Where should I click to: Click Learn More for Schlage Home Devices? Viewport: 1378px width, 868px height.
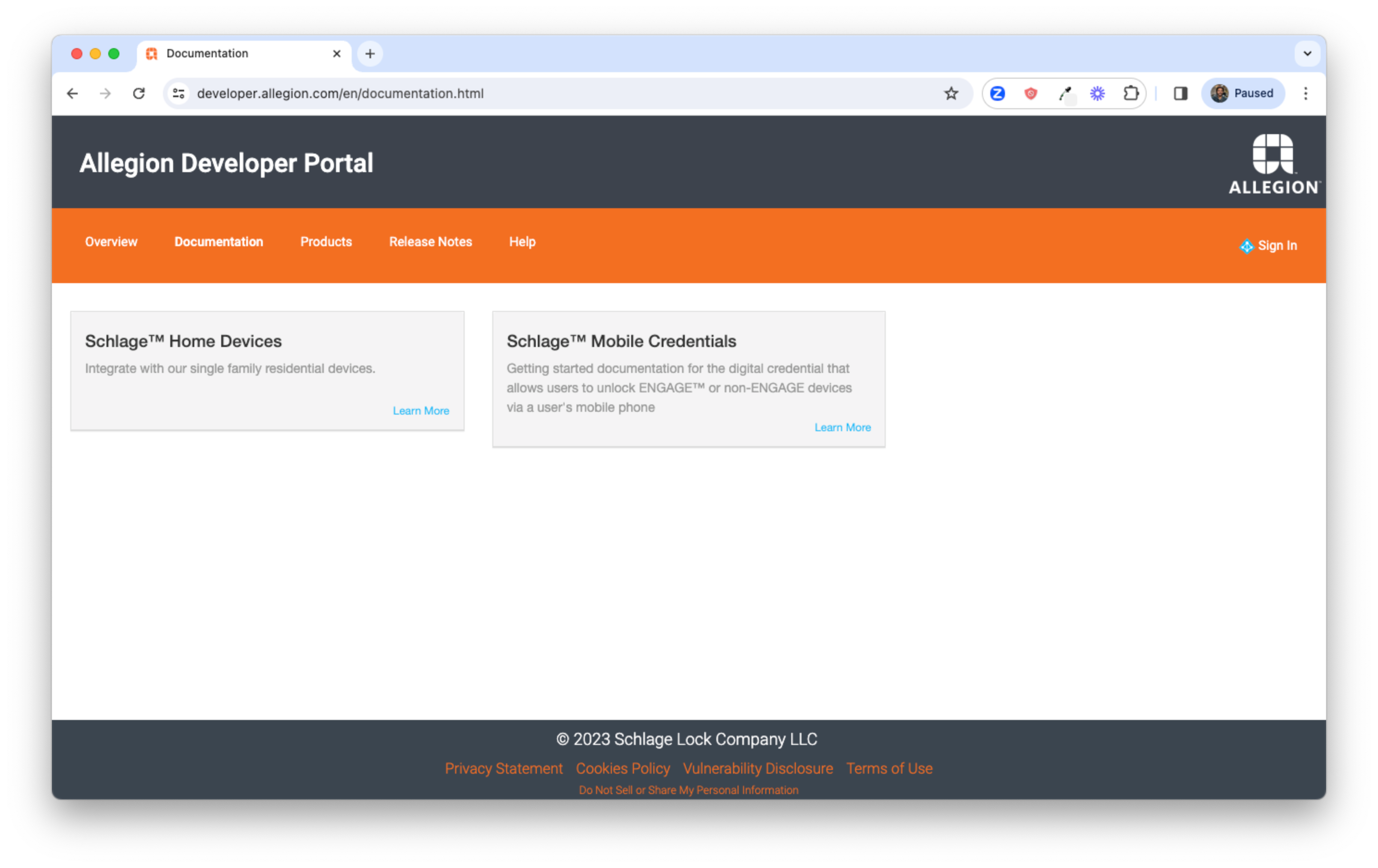(x=421, y=410)
